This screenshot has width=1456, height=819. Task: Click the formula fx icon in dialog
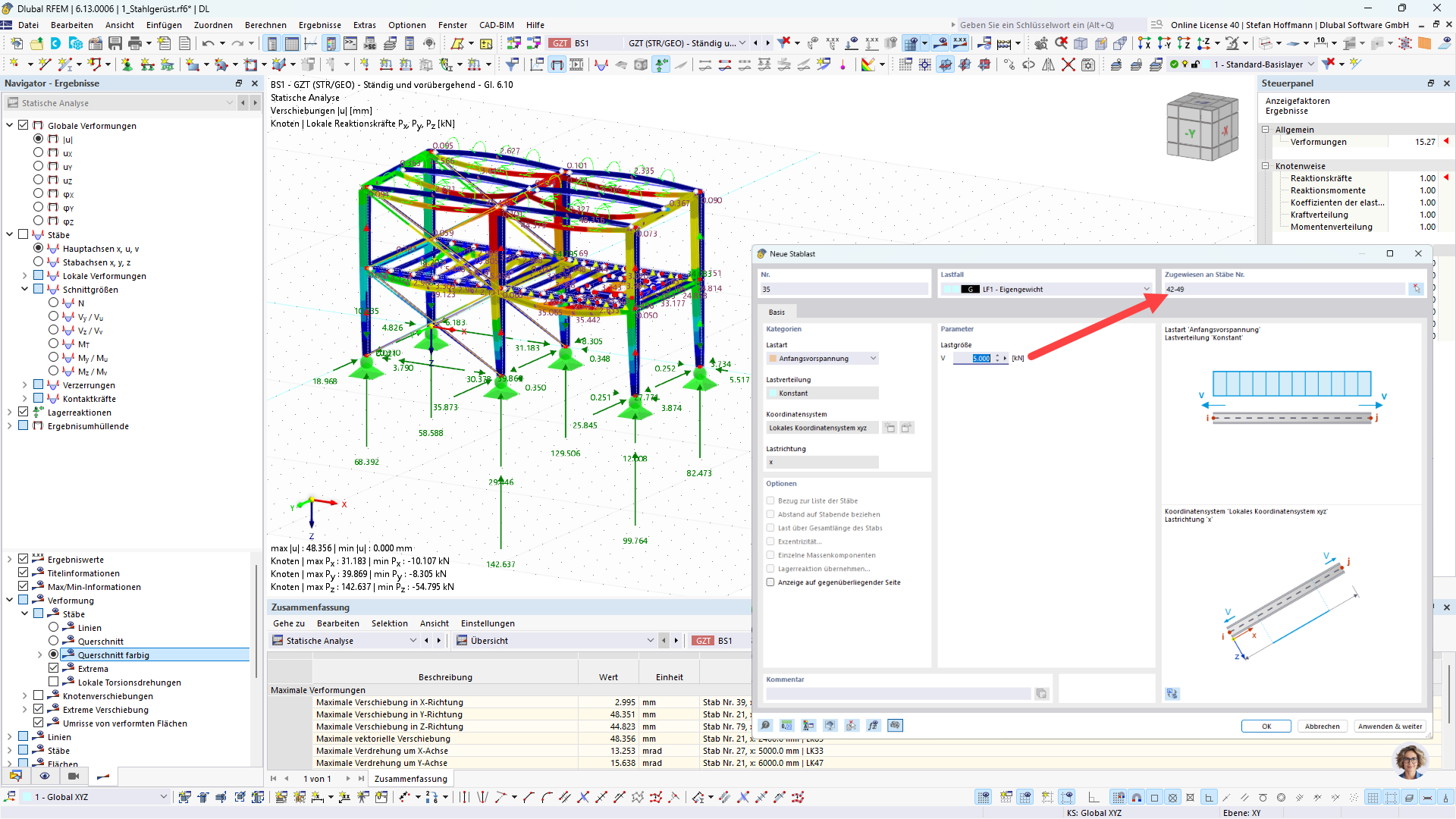[874, 726]
